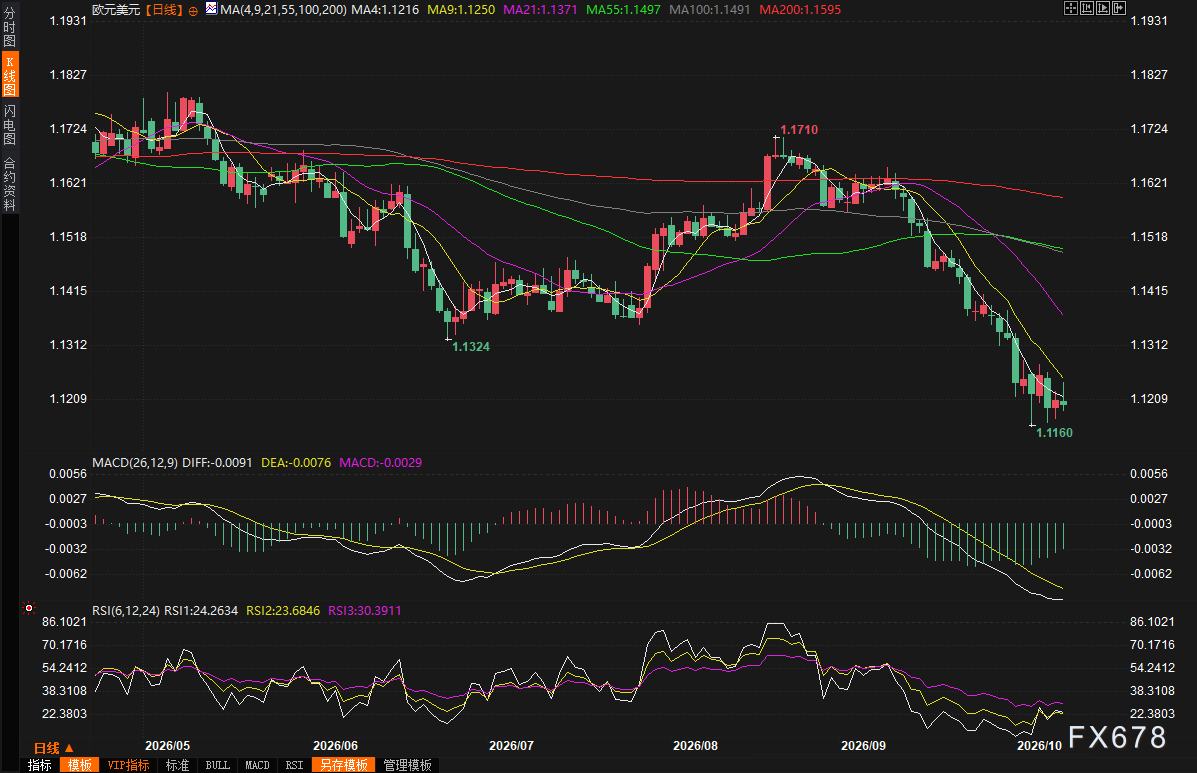Screen dimensions: 1197x773
Task: Open MA(4,9,21,55,100,200) parameter settings
Action: [283, 10]
